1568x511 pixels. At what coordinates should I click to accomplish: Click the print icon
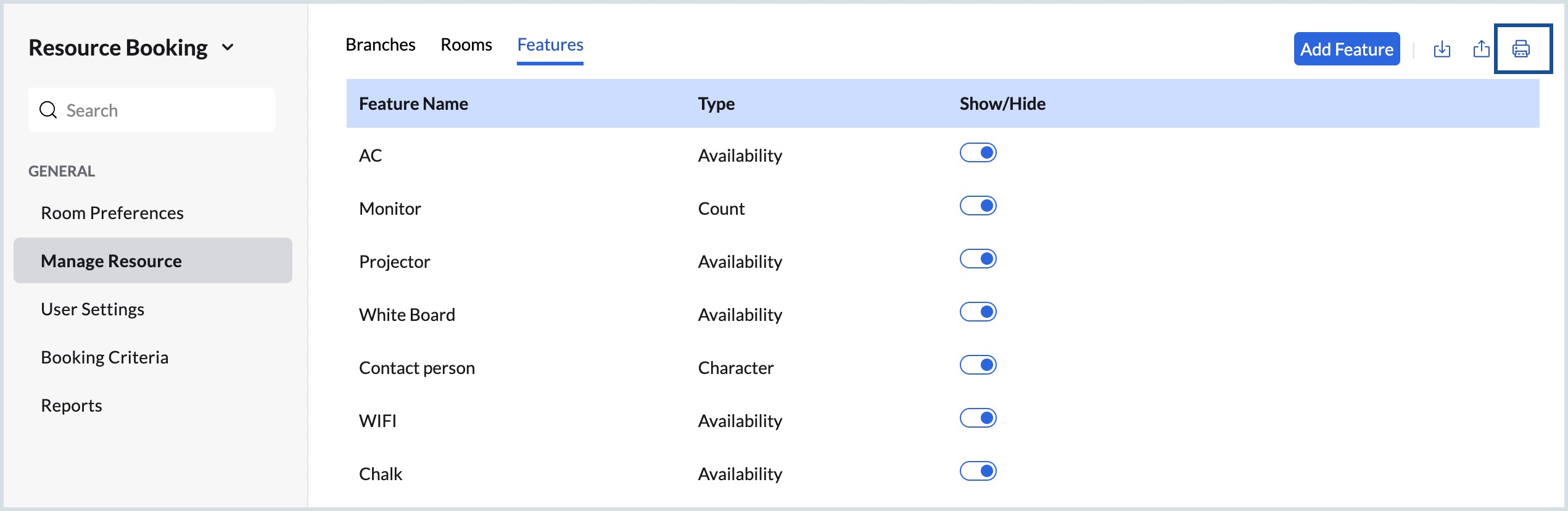[1521, 49]
